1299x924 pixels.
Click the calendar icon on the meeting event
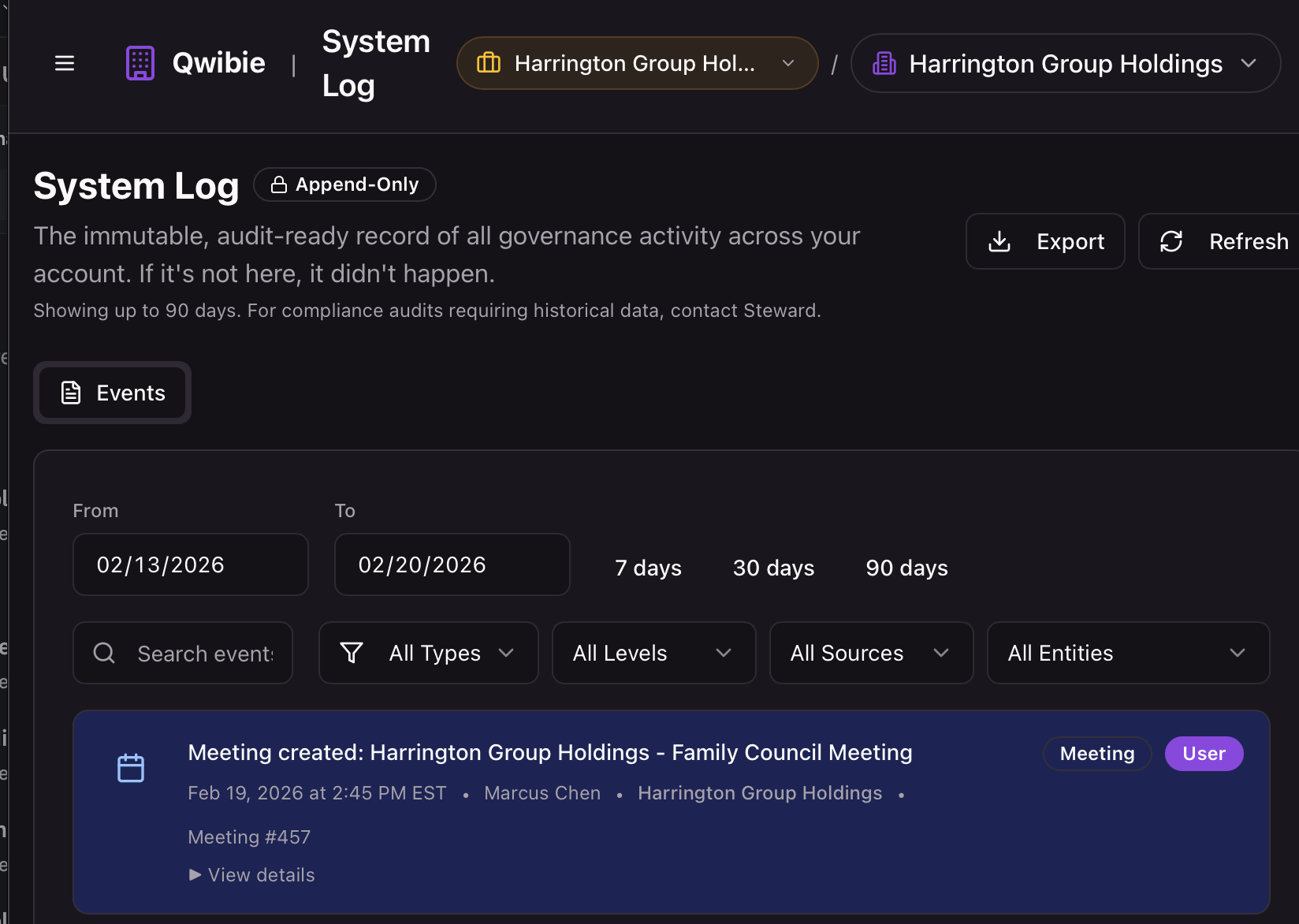[131, 768]
